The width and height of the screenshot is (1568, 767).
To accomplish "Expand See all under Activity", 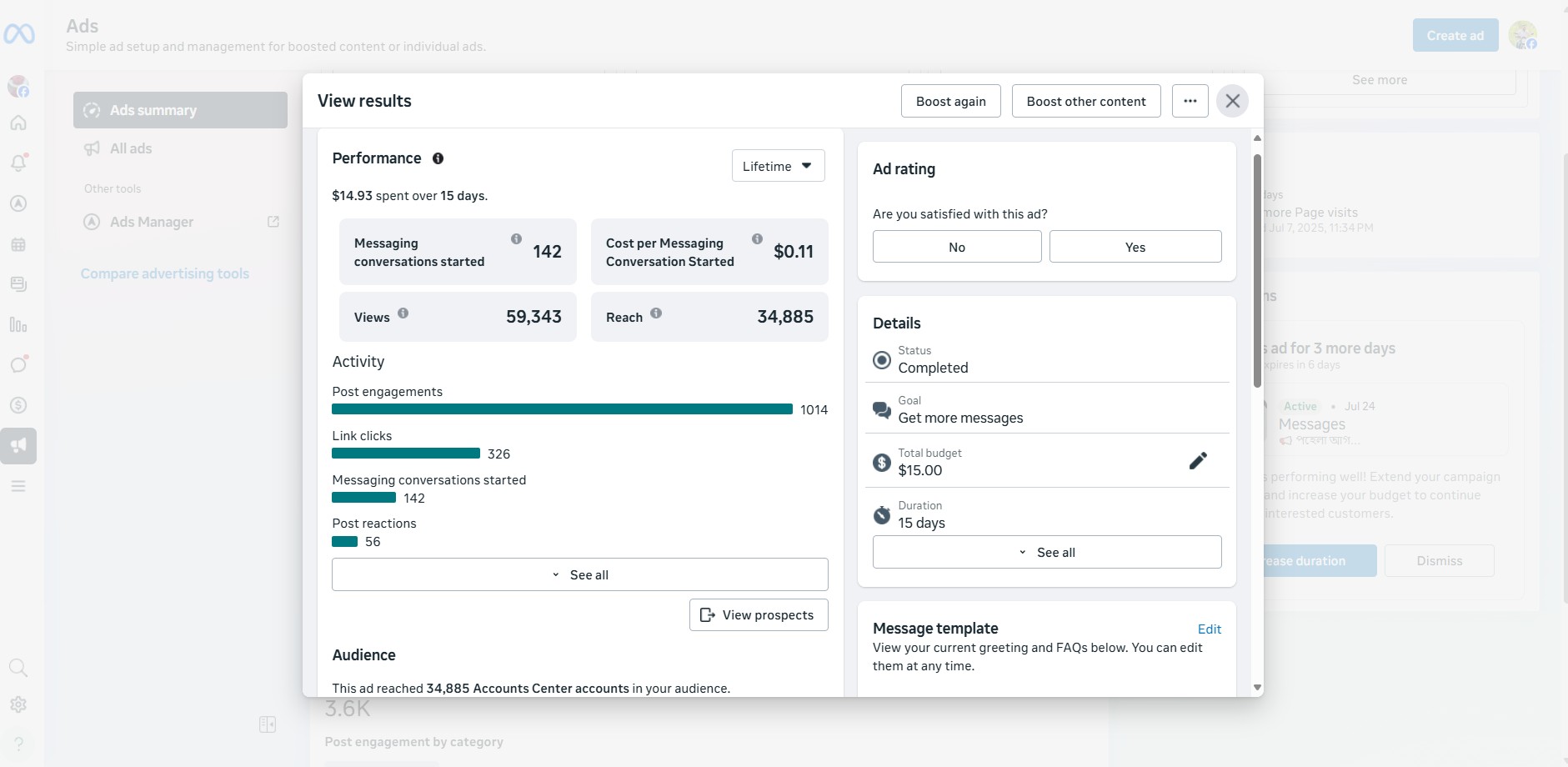I will coord(579,575).
